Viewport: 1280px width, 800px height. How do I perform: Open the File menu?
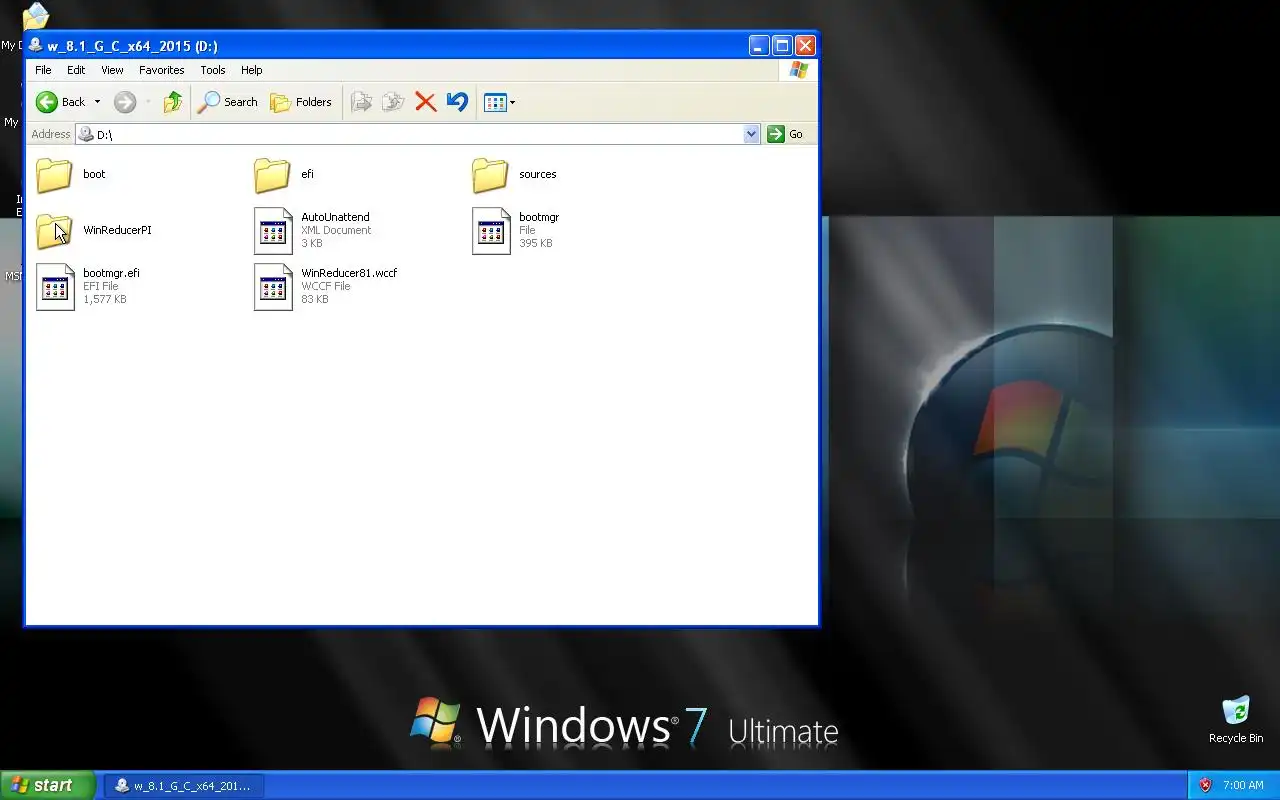43,70
